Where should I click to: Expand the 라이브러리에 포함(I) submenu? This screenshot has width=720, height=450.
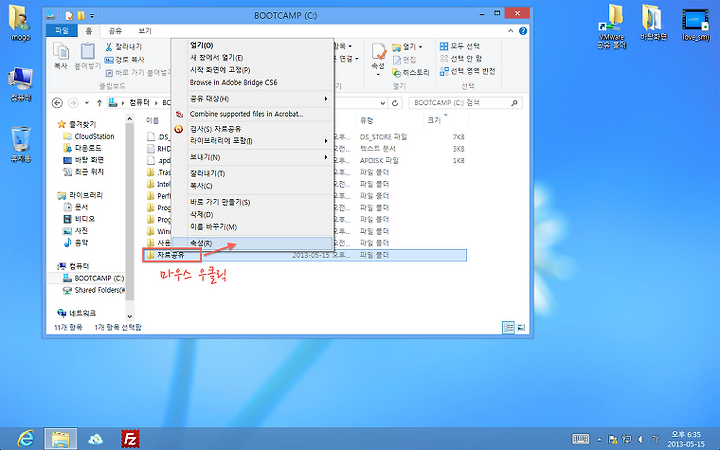[253, 141]
